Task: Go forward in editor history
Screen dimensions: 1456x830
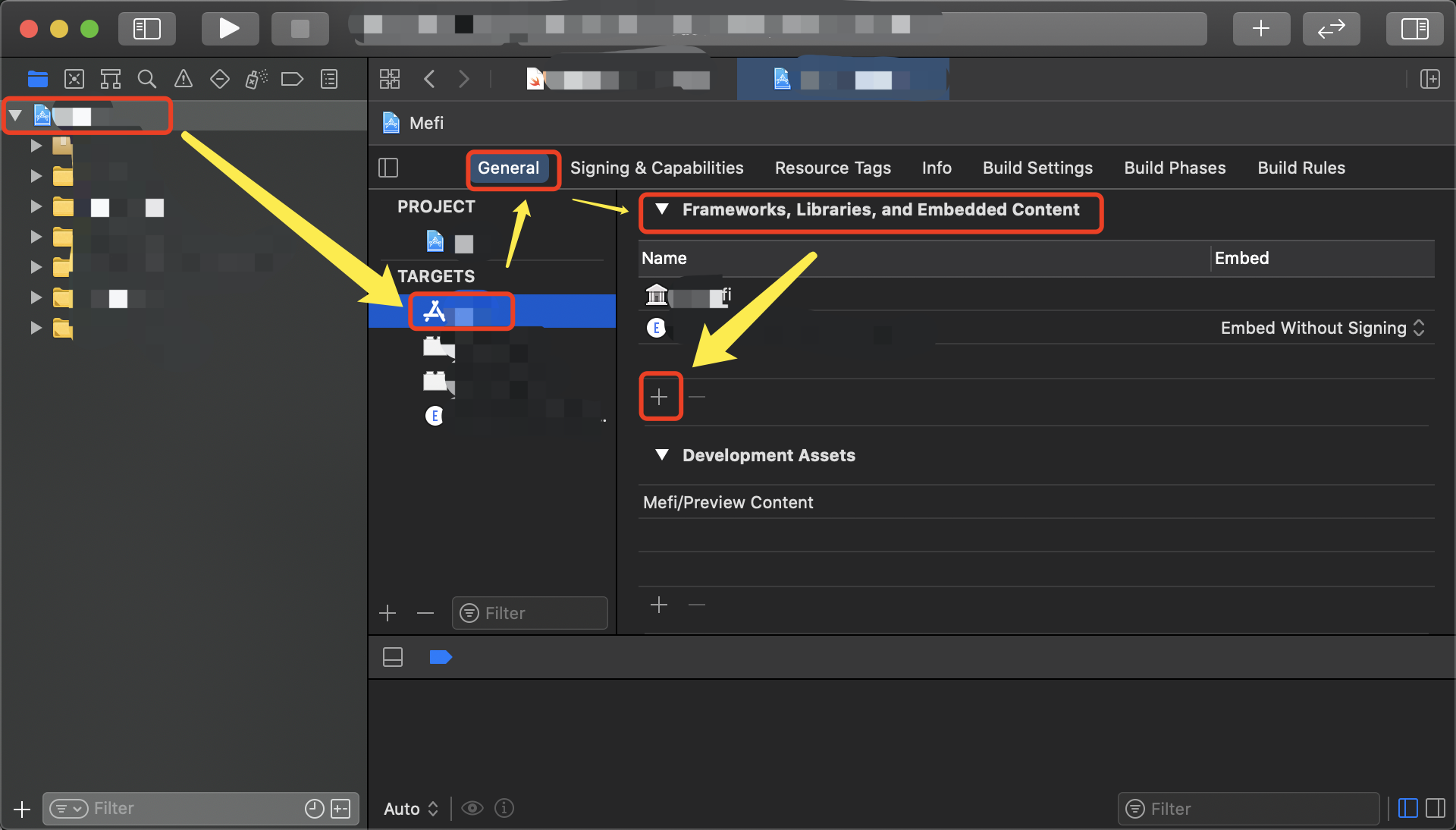Action: click(464, 79)
